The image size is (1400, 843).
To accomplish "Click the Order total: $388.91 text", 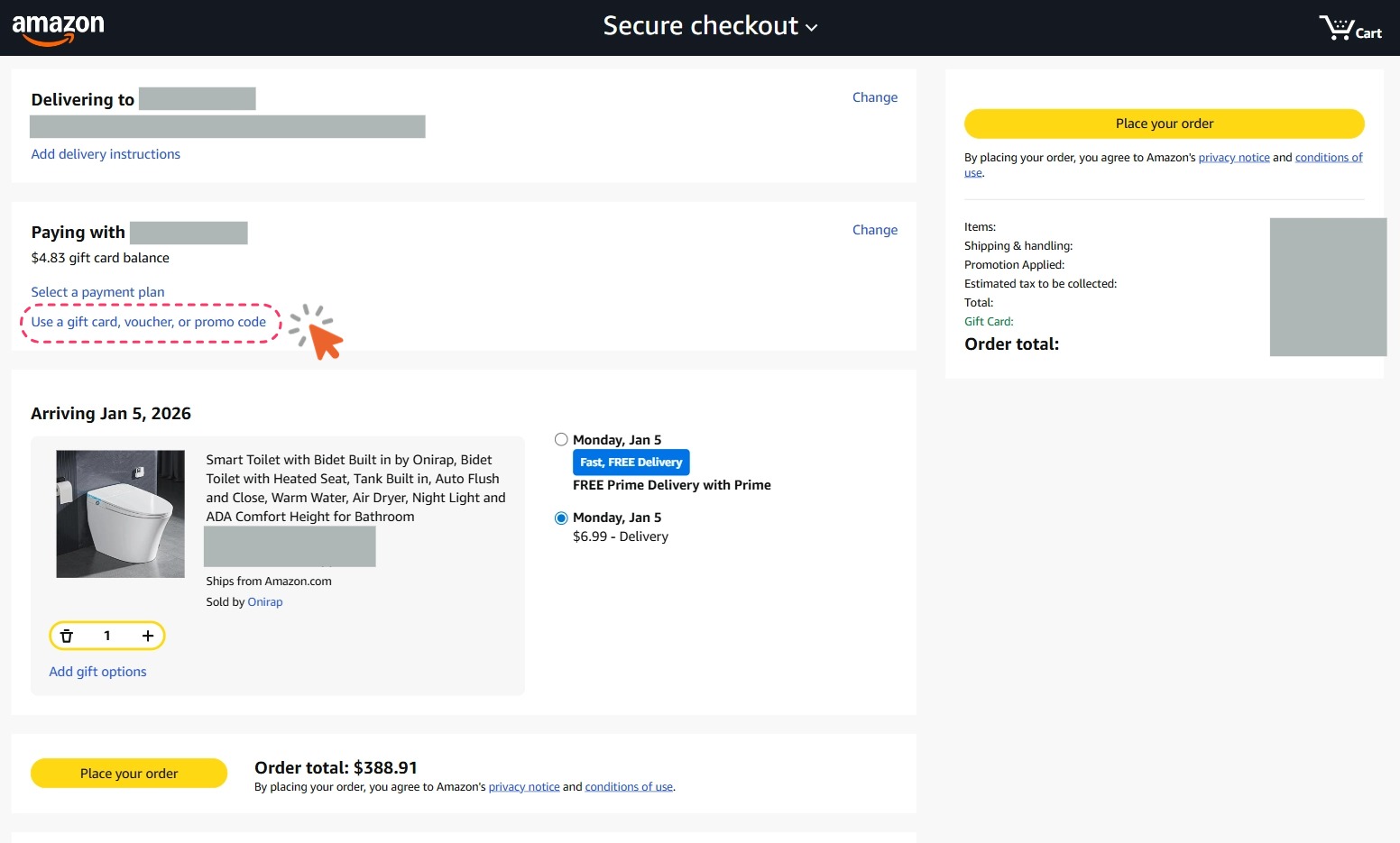I will coord(336,768).
